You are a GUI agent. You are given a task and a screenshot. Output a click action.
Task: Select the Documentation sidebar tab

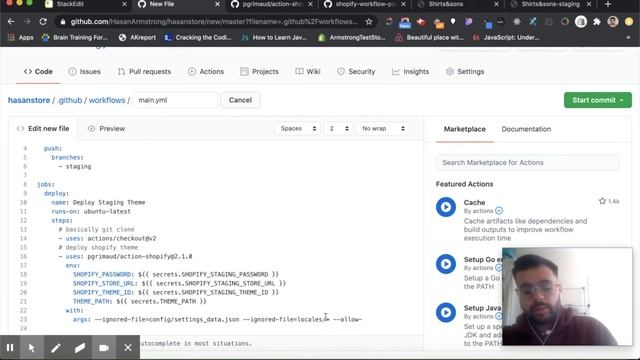526,129
